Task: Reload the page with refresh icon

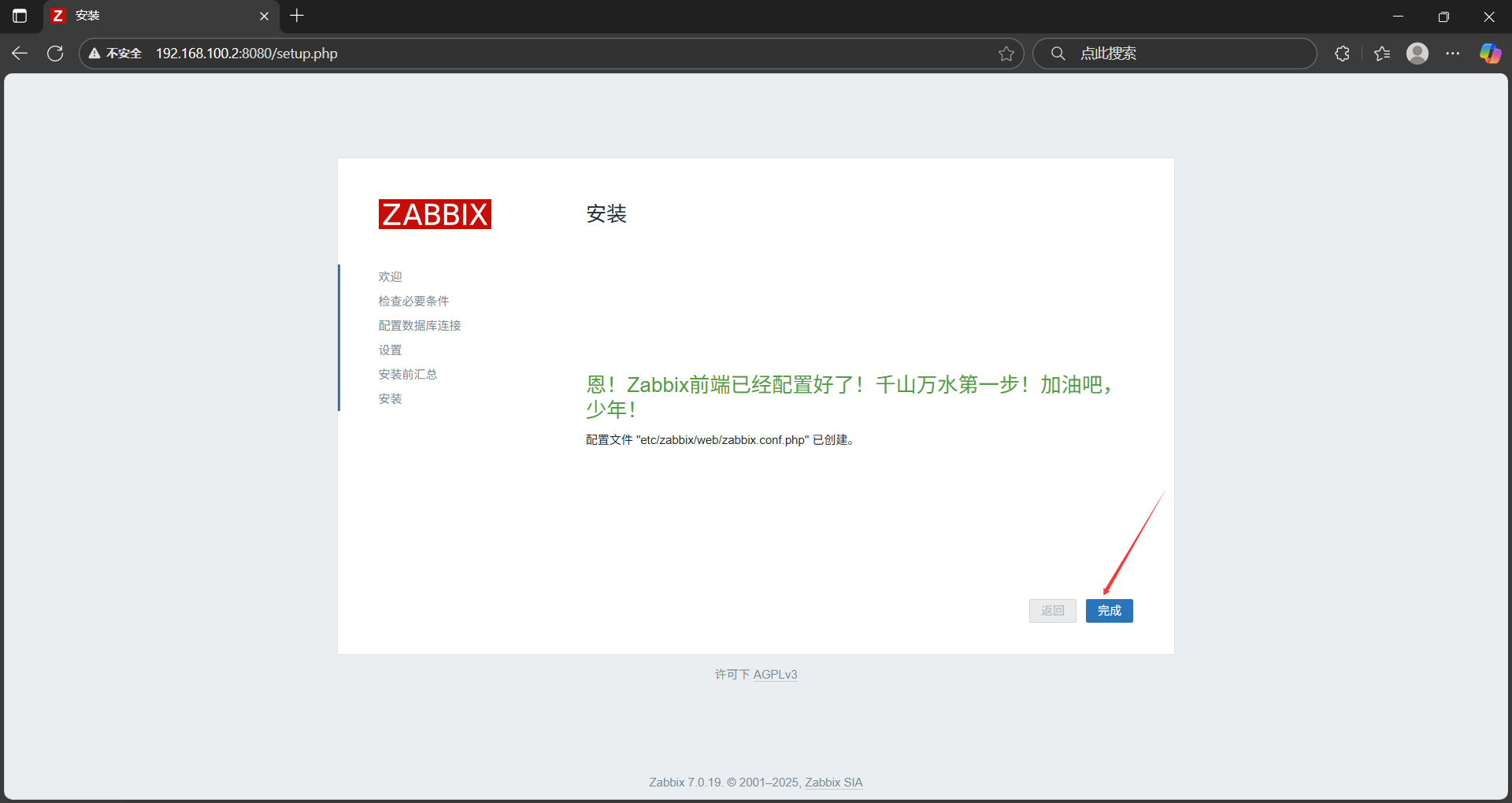Action: [55, 54]
